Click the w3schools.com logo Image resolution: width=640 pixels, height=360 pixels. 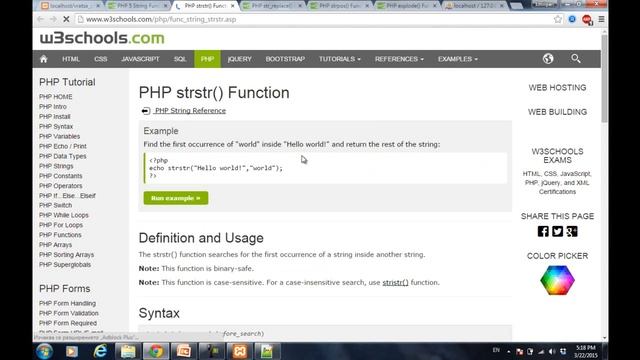pyautogui.click(x=102, y=38)
